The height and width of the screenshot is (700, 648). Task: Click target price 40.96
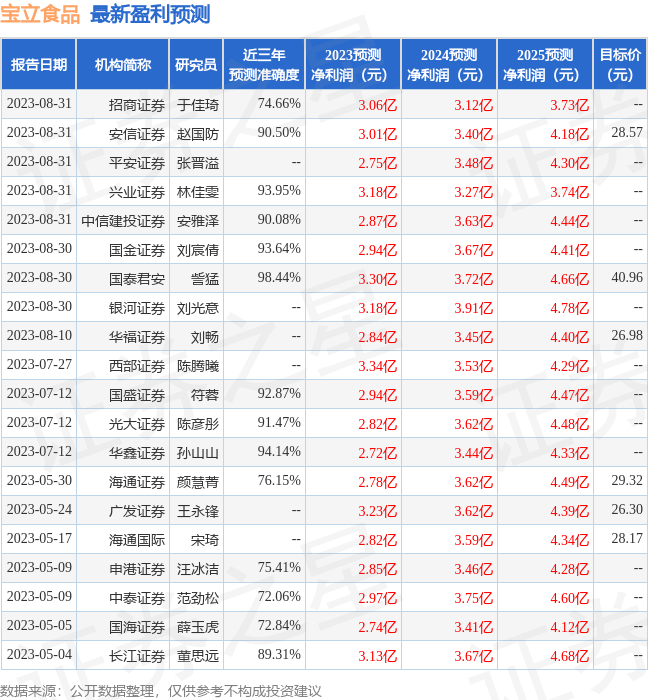[x=627, y=278]
